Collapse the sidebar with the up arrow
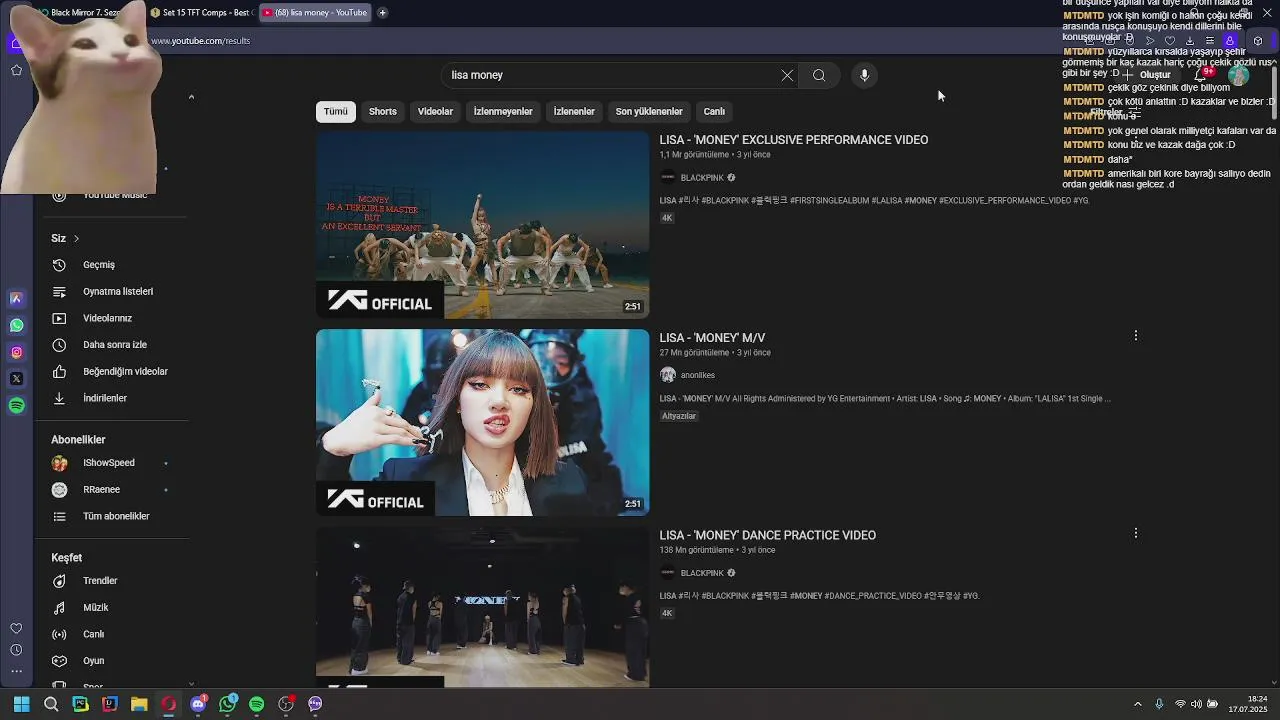 click(191, 97)
